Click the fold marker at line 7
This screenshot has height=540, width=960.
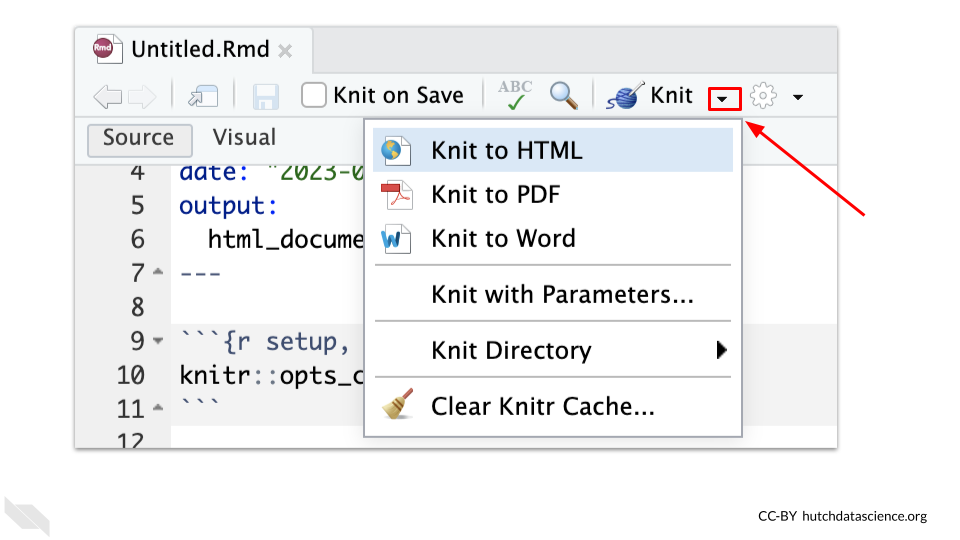(x=158, y=271)
